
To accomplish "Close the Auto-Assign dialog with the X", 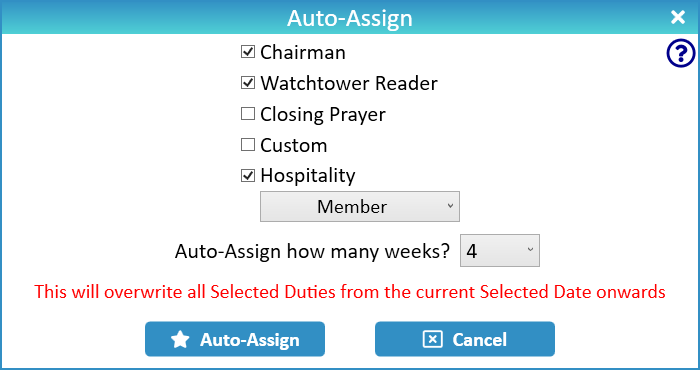I will point(678,17).
